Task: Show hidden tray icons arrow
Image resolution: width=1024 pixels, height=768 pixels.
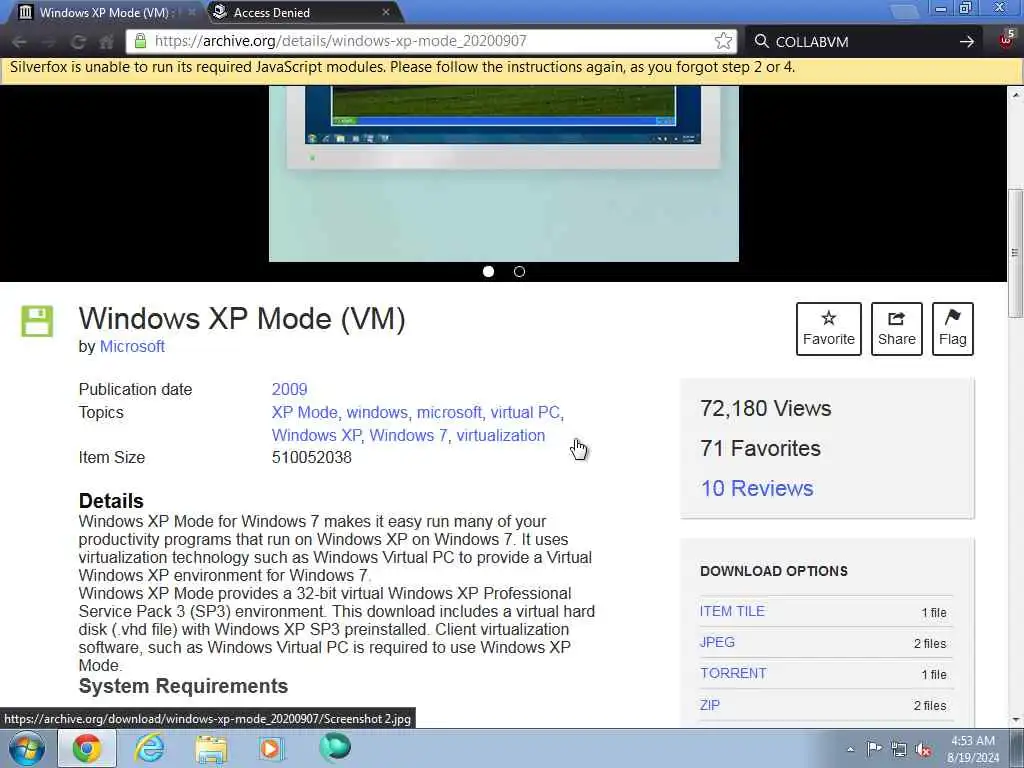Action: click(850, 749)
